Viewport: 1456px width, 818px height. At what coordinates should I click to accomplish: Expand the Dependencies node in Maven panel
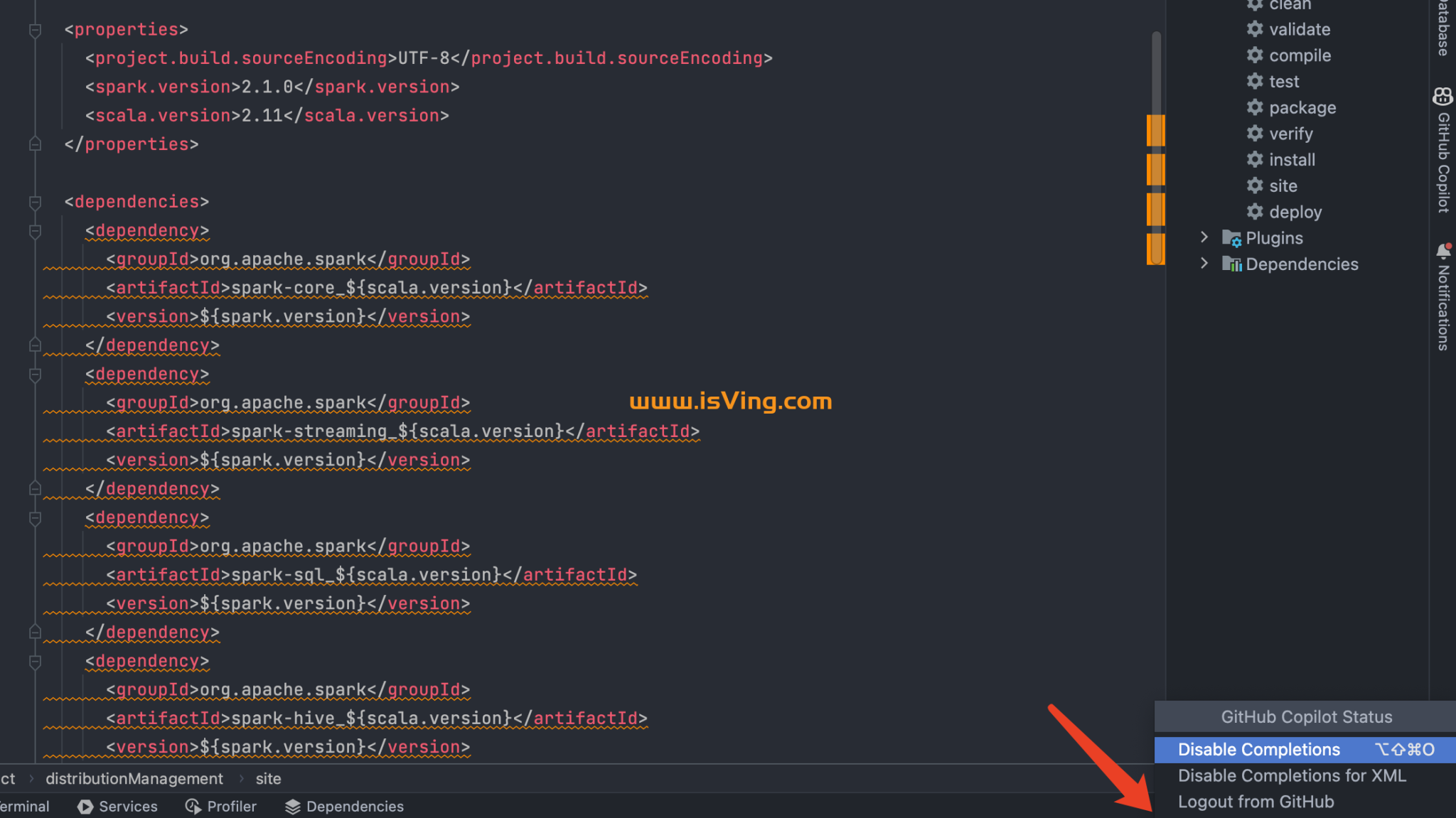(x=1204, y=264)
